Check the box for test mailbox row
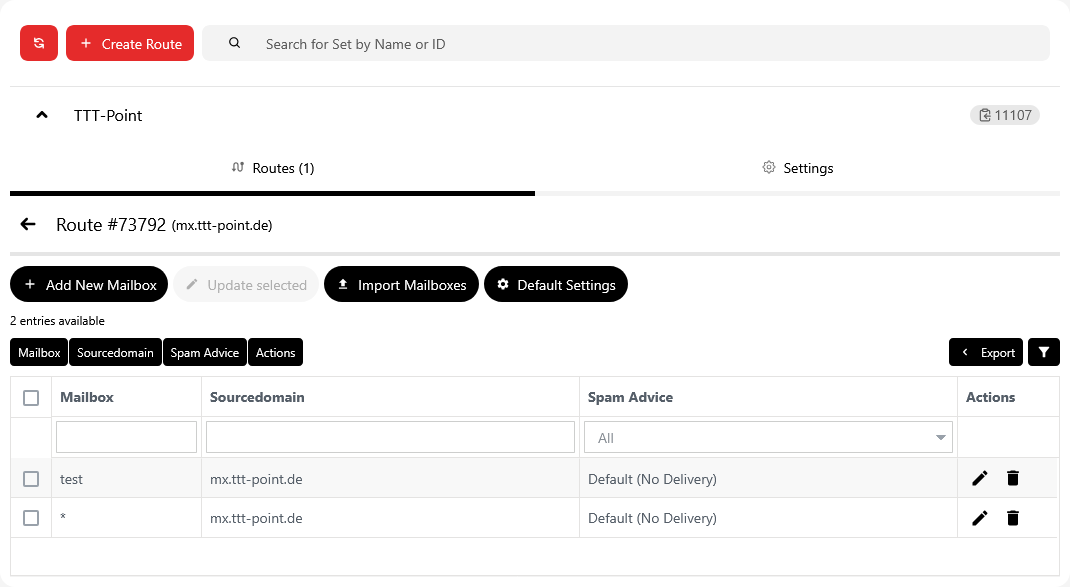The width and height of the screenshot is (1070, 587). (31, 479)
